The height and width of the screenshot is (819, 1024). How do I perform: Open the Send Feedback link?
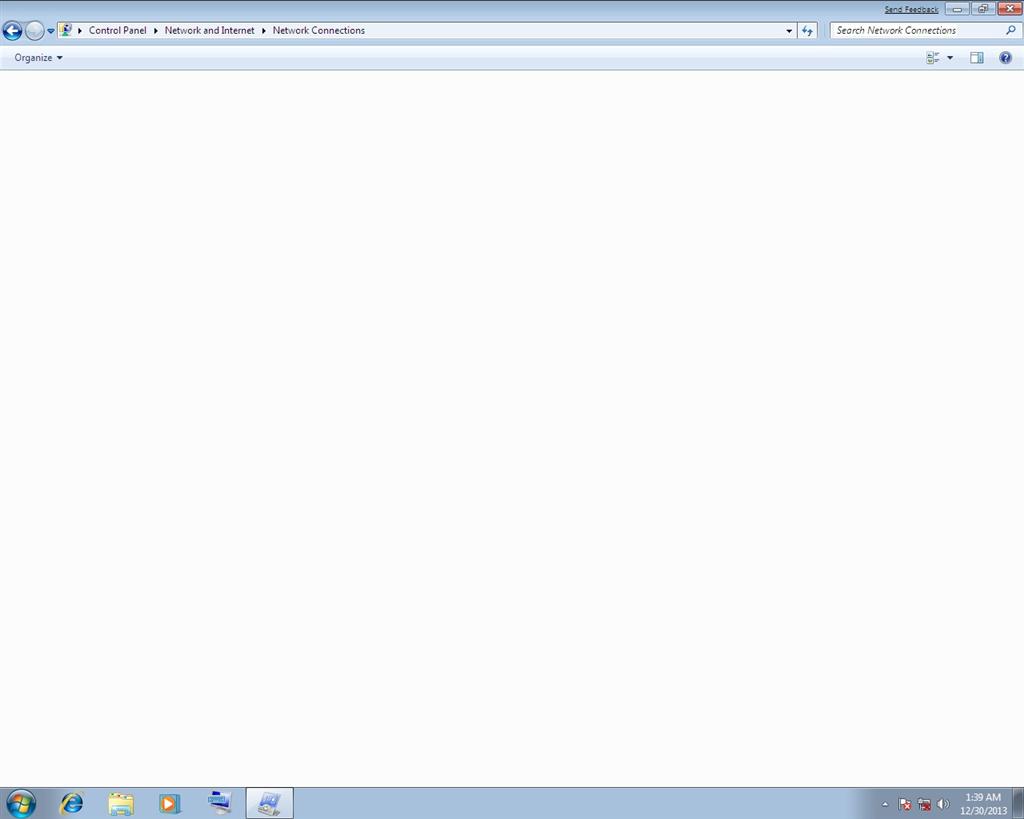(911, 9)
